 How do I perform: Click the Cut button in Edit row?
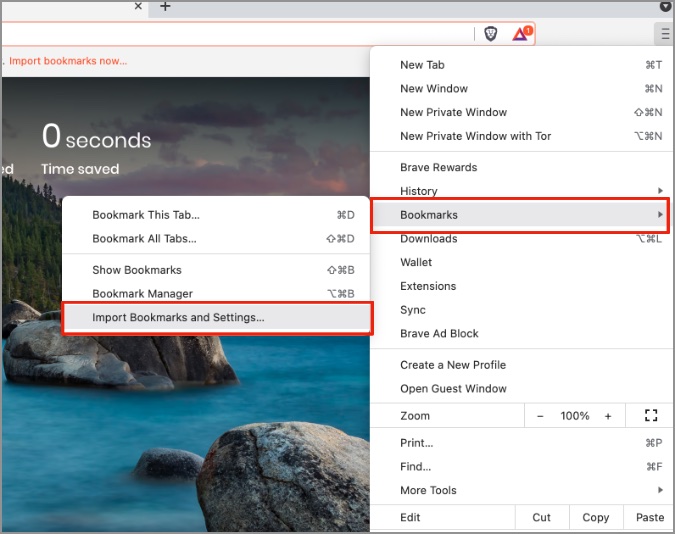pyautogui.click(x=542, y=517)
